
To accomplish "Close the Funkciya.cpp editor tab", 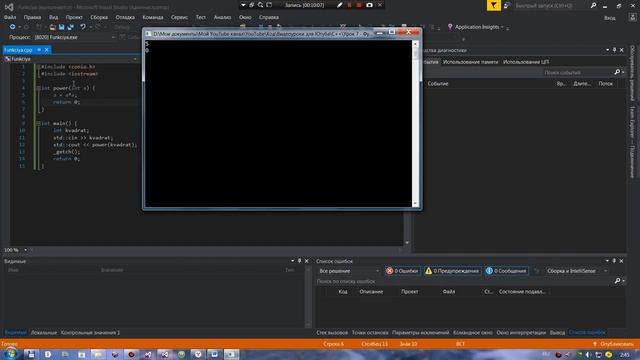I will pyautogui.click(x=47, y=50).
